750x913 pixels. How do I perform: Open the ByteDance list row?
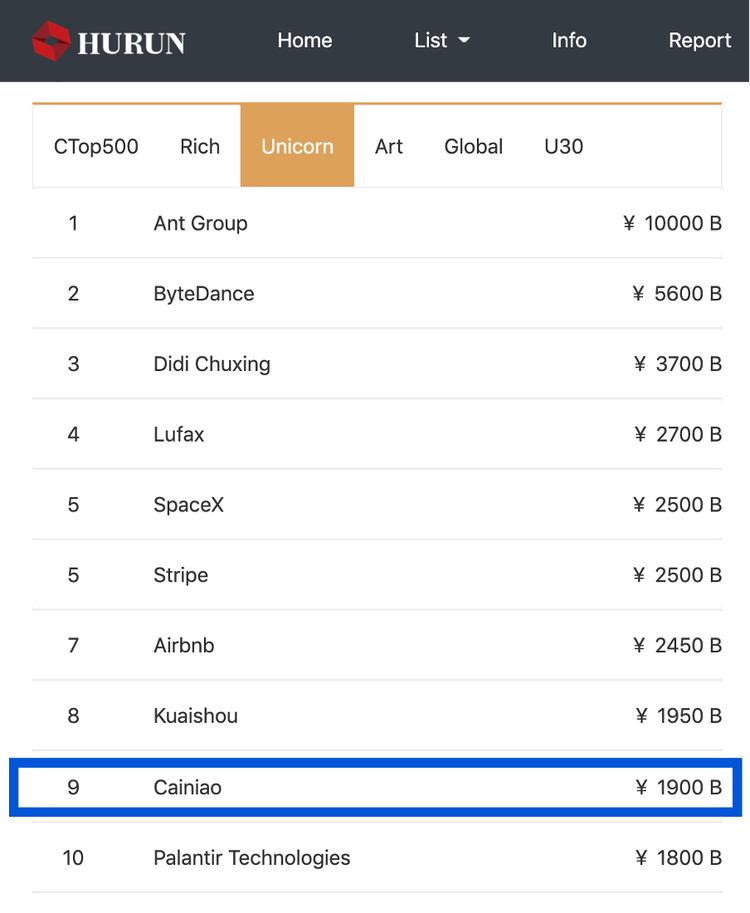pyautogui.click(x=375, y=293)
